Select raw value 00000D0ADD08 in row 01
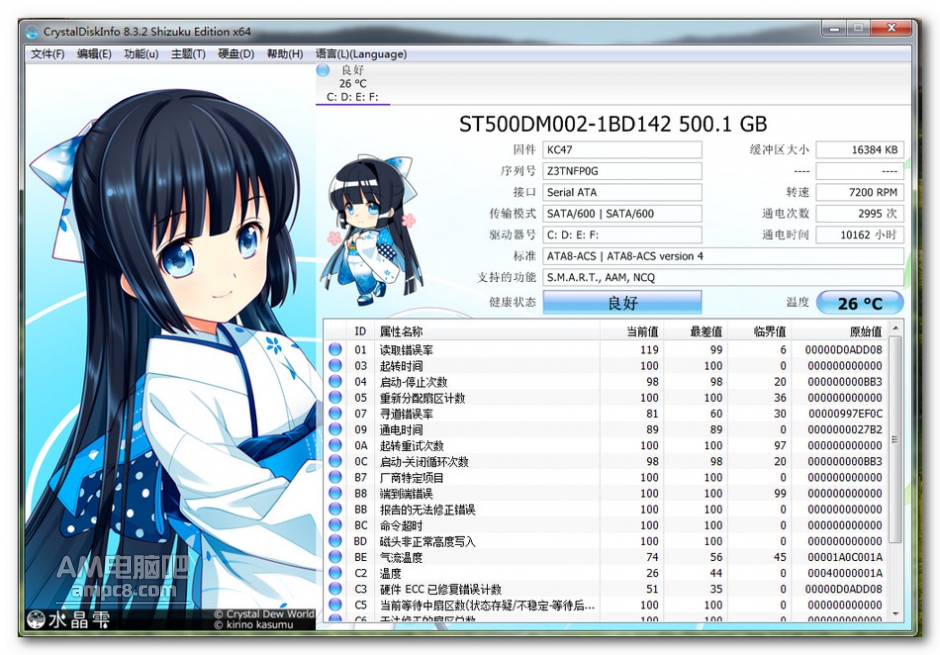The image size is (940, 655). pos(843,349)
